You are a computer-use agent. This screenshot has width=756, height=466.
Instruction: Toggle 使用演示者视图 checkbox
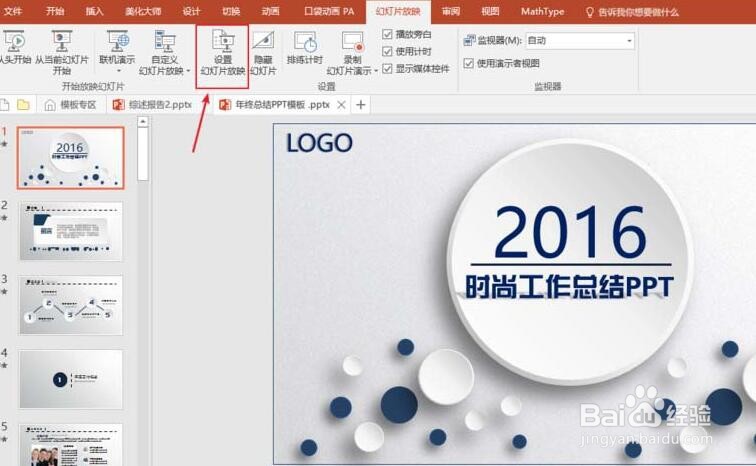tap(468, 63)
